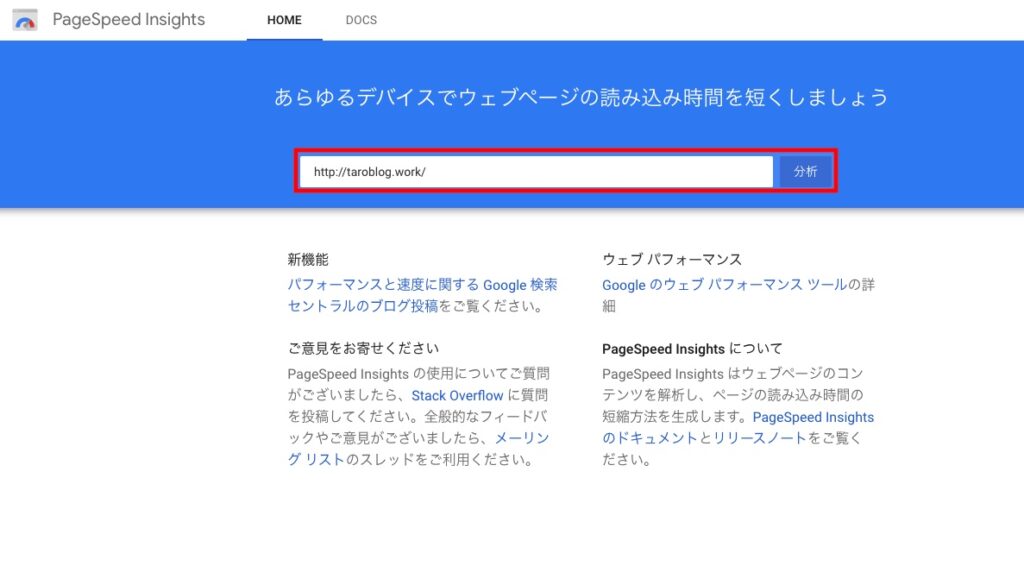
Task: Click the ご意見をお寄せください heading
Action: pos(363,349)
